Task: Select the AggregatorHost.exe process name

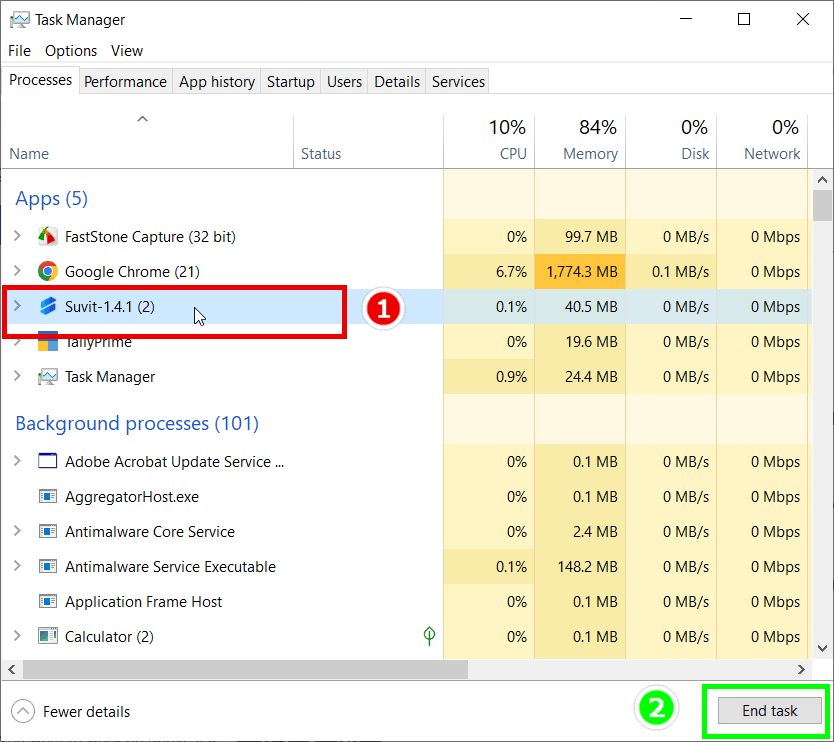Action: [132, 497]
